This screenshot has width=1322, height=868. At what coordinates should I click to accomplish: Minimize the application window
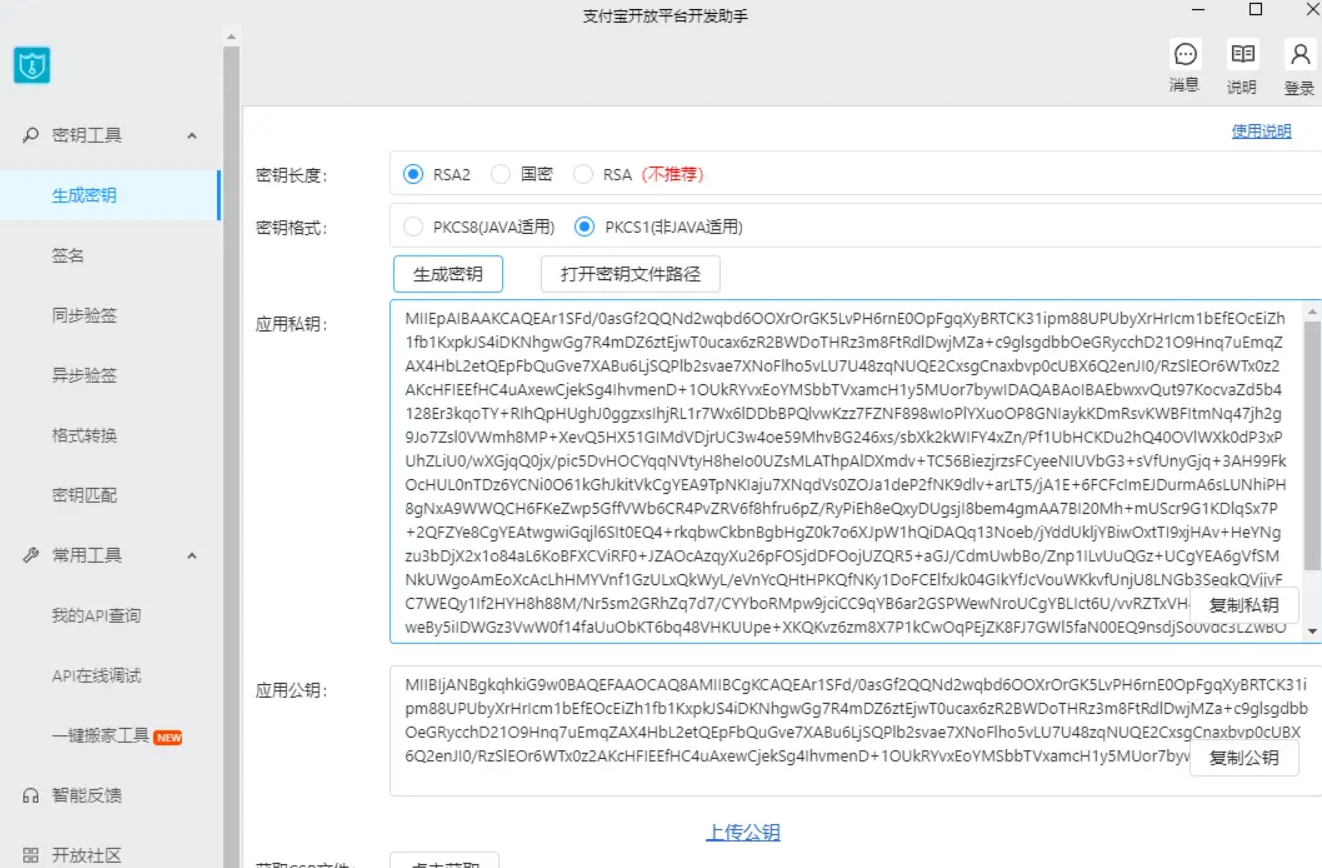tap(1198, 9)
